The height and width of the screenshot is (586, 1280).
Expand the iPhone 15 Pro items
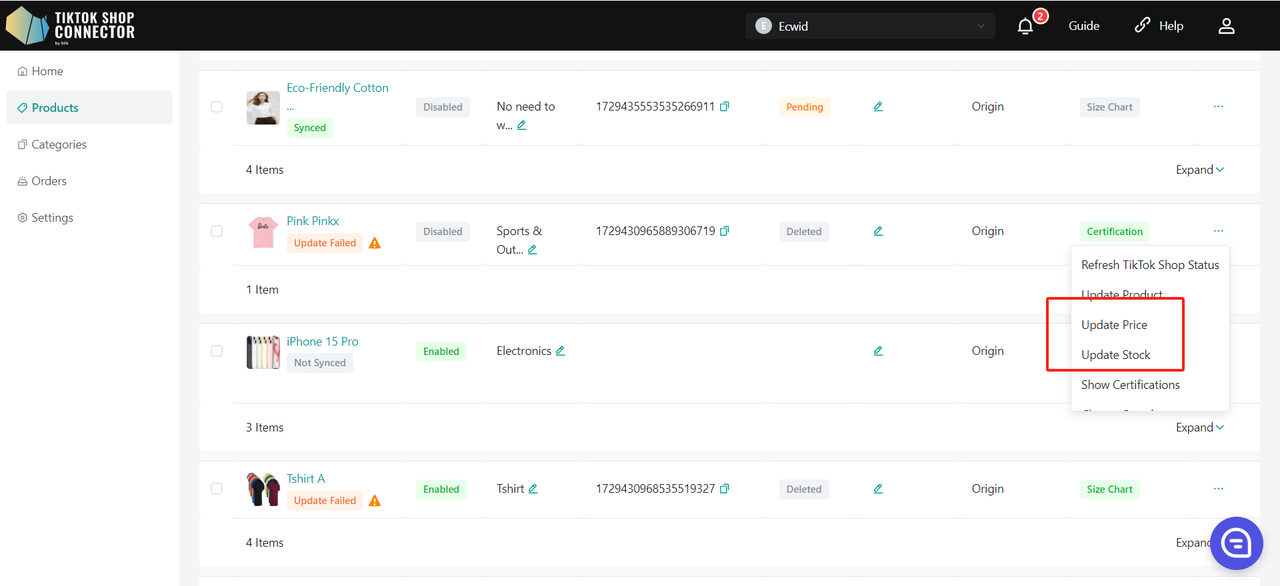(1200, 427)
